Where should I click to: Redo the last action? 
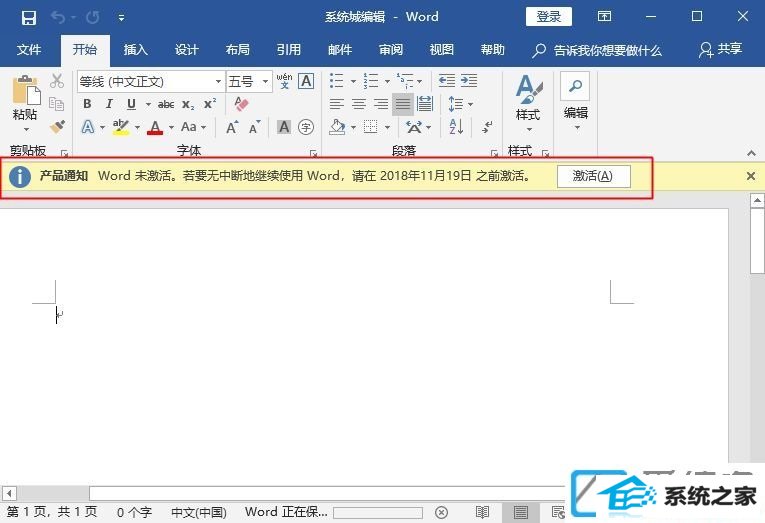(x=93, y=18)
